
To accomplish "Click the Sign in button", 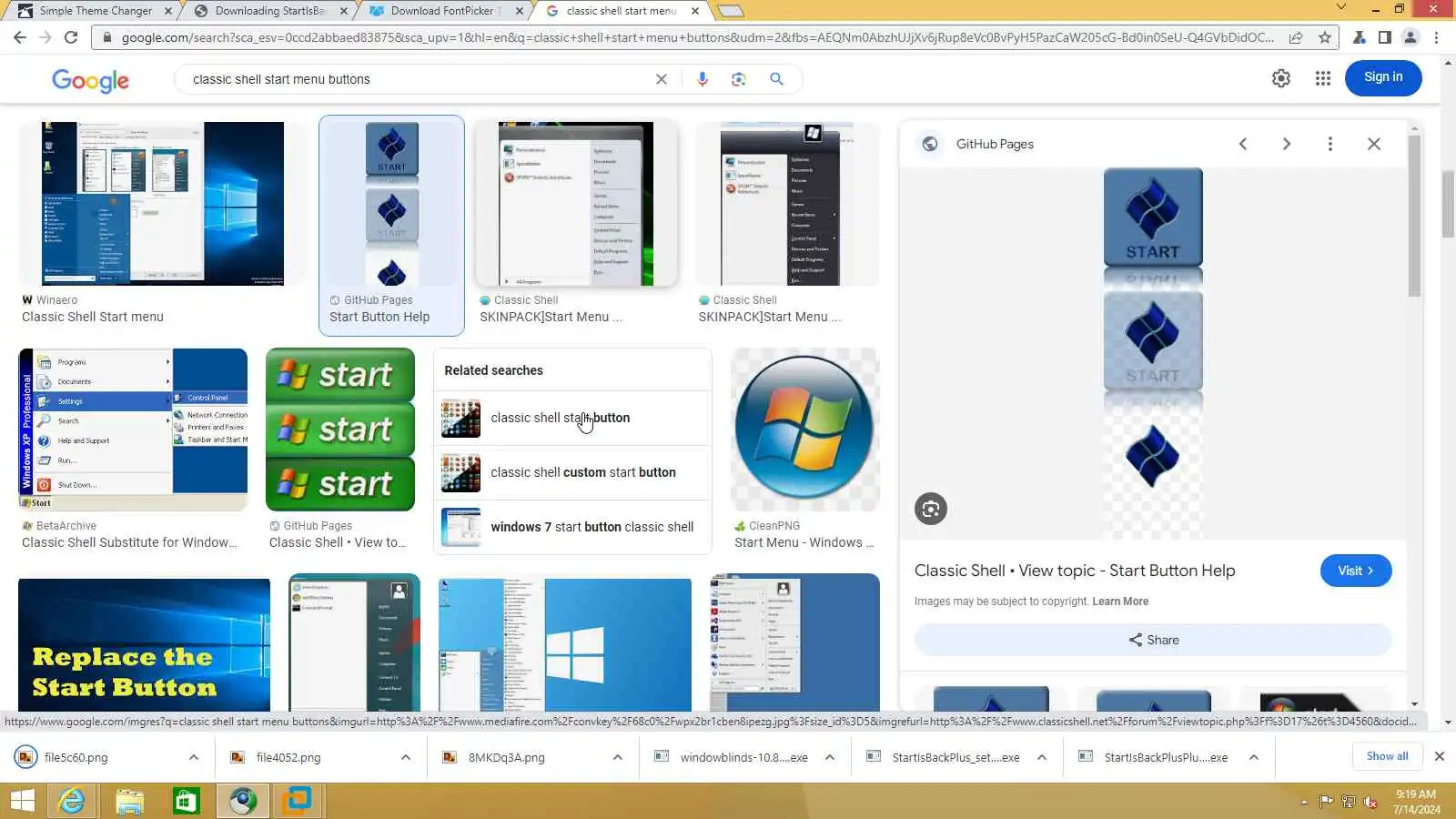I will [x=1383, y=77].
